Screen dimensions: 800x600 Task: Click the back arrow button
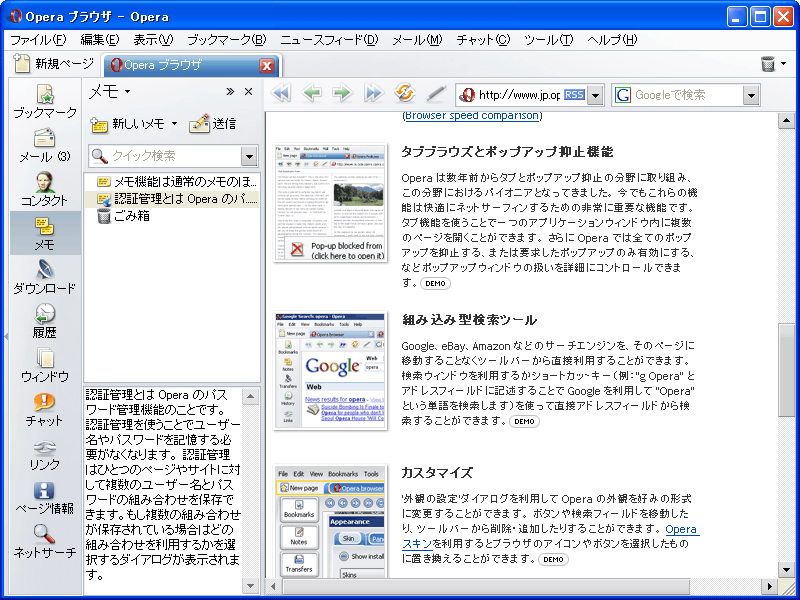coord(312,93)
